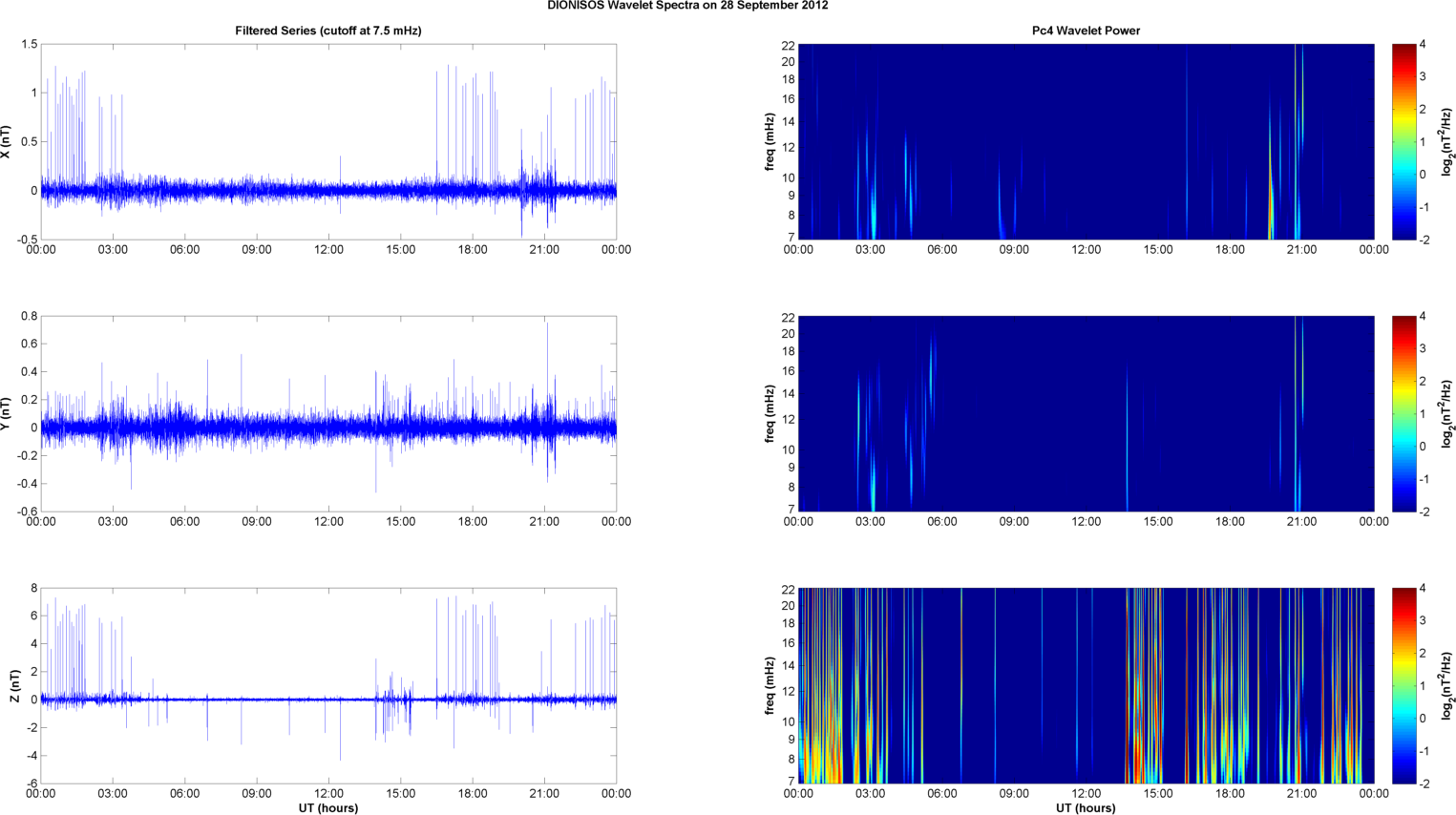This screenshot has height=815, width=1456.
Task: Click the bottom wavelet power spectrogram
Action: click(1086, 685)
